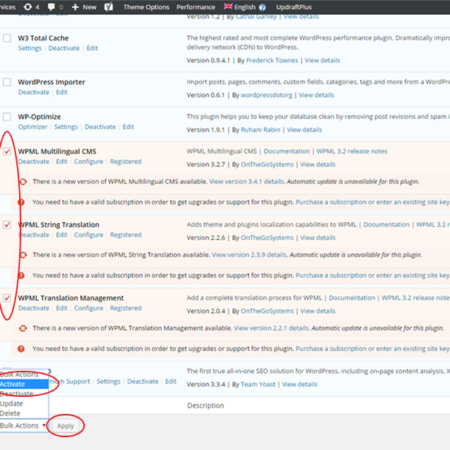Click the plus New icon in admin bar

(84, 7)
